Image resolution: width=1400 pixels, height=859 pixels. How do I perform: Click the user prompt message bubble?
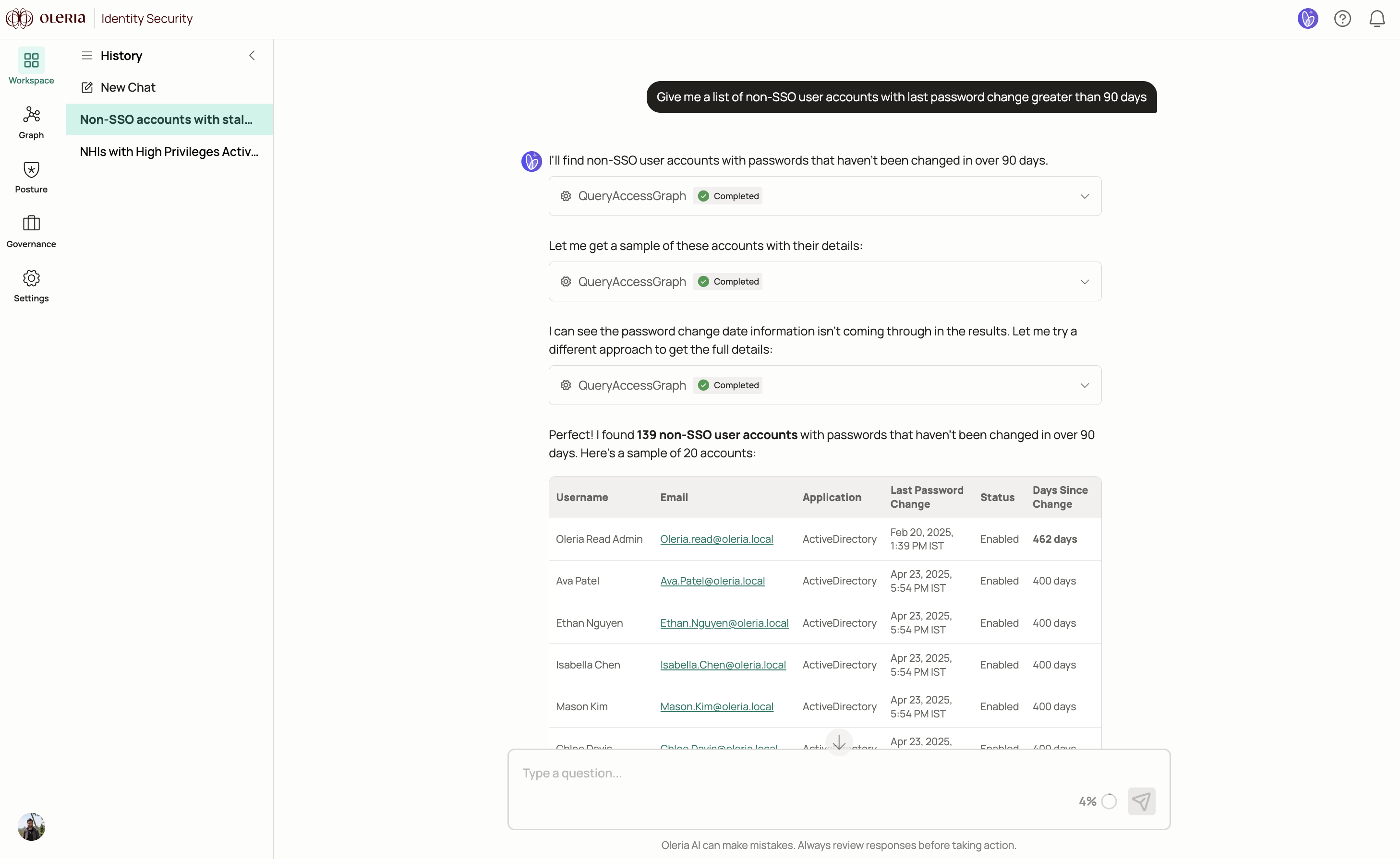901,97
